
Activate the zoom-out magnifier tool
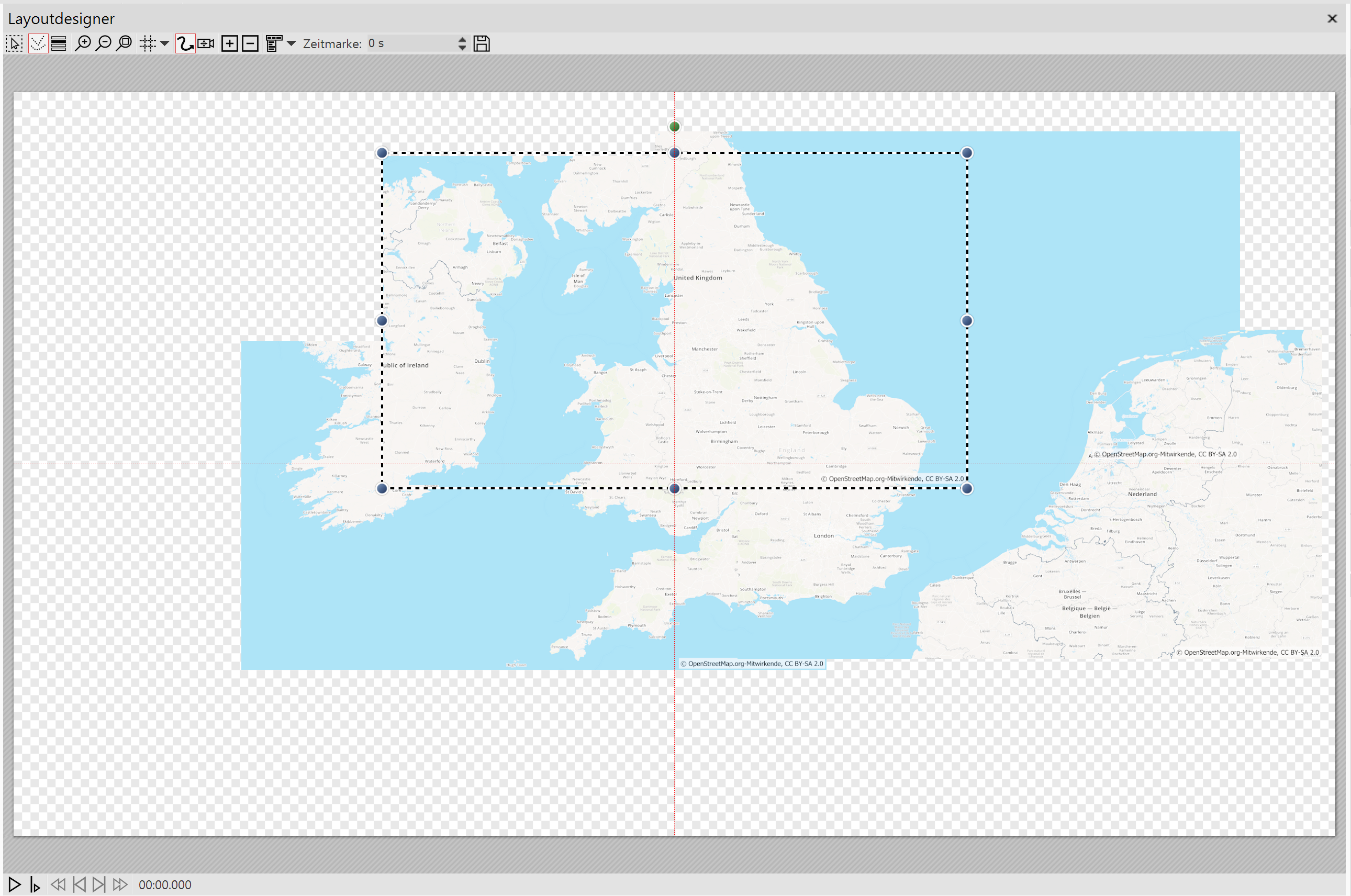tap(104, 43)
